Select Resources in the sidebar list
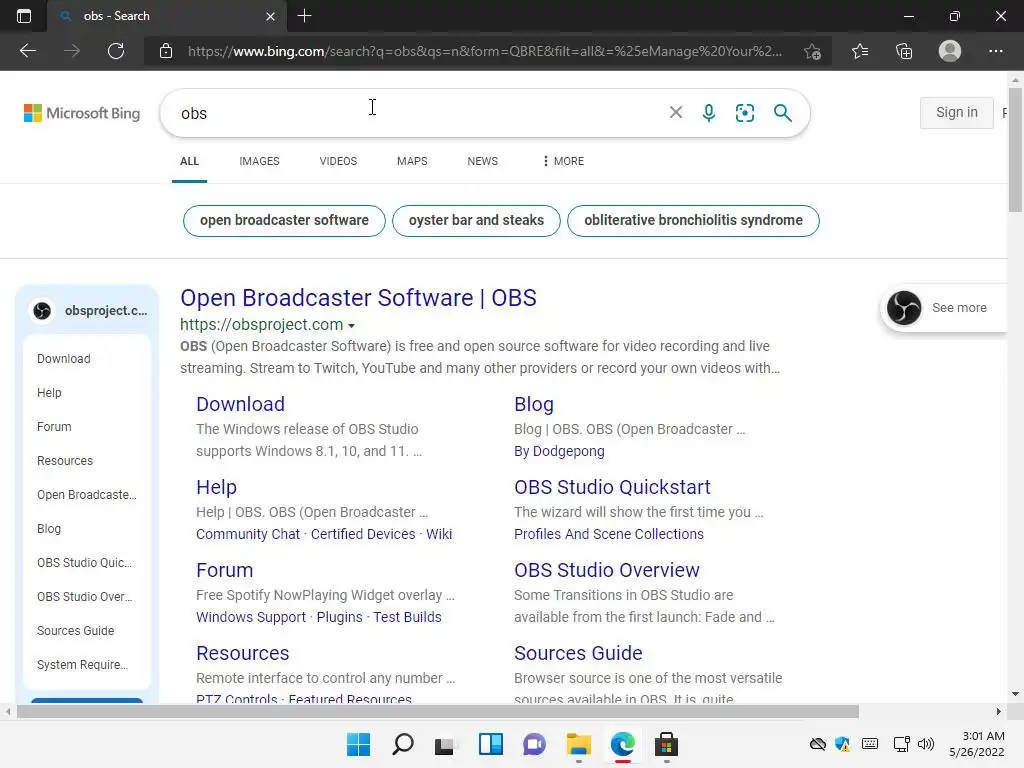The image size is (1024, 768). (x=65, y=460)
